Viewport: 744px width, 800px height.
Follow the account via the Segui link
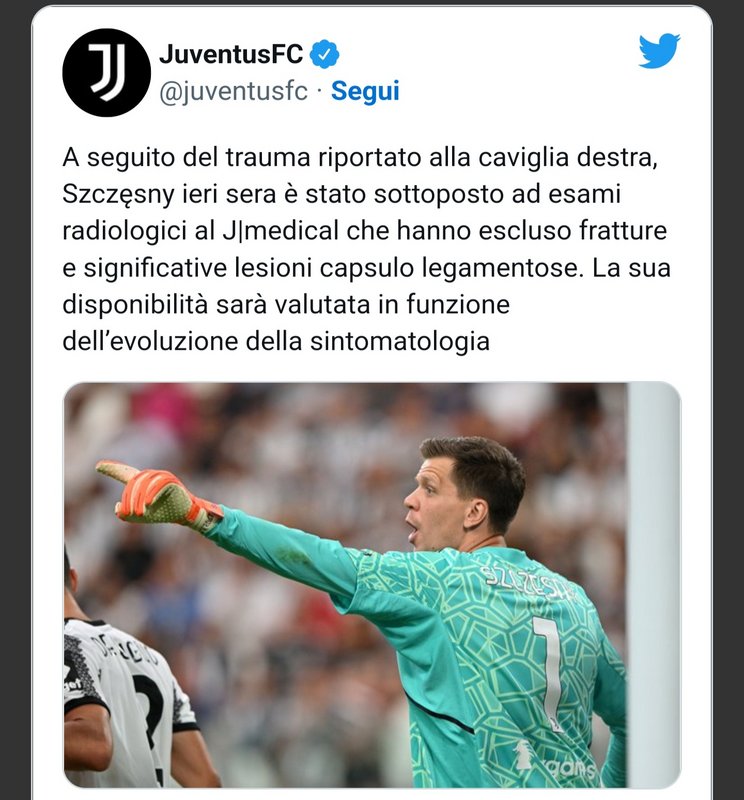(365, 91)
